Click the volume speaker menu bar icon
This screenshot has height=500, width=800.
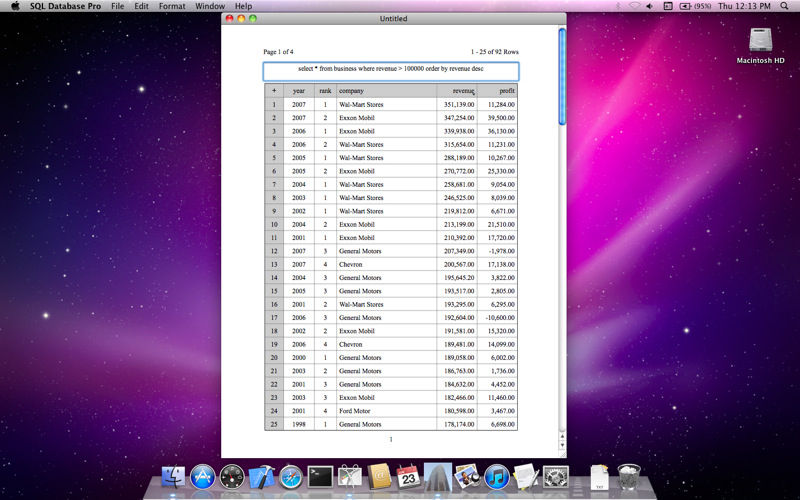[x=649, y=6]
